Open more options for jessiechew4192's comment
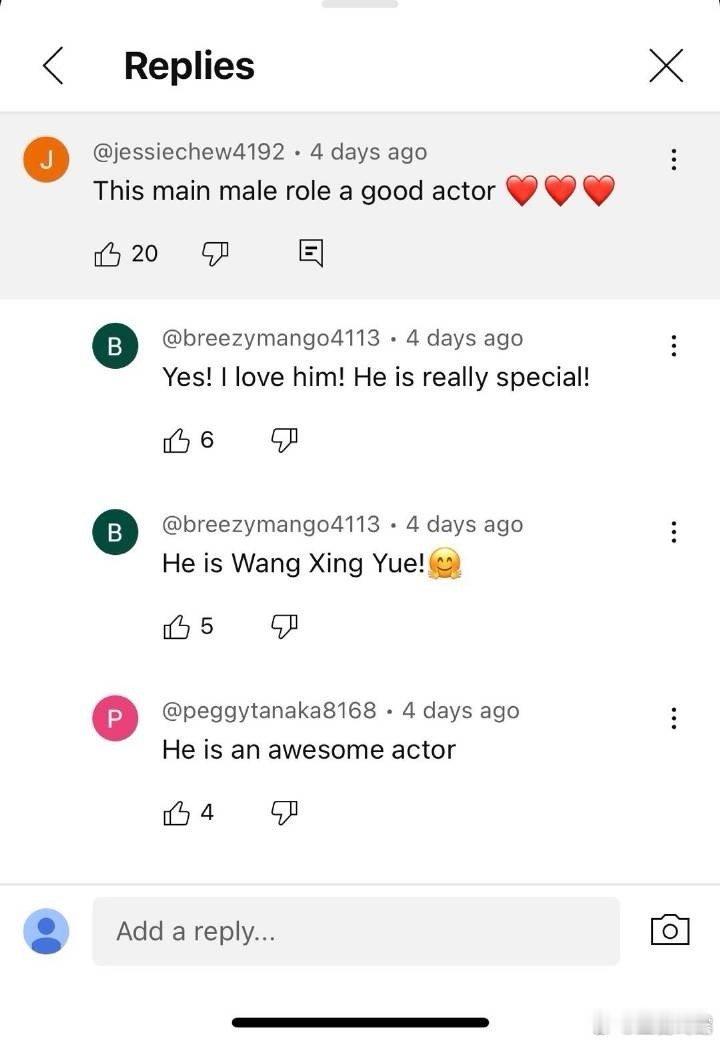 (x=674, y=159)
